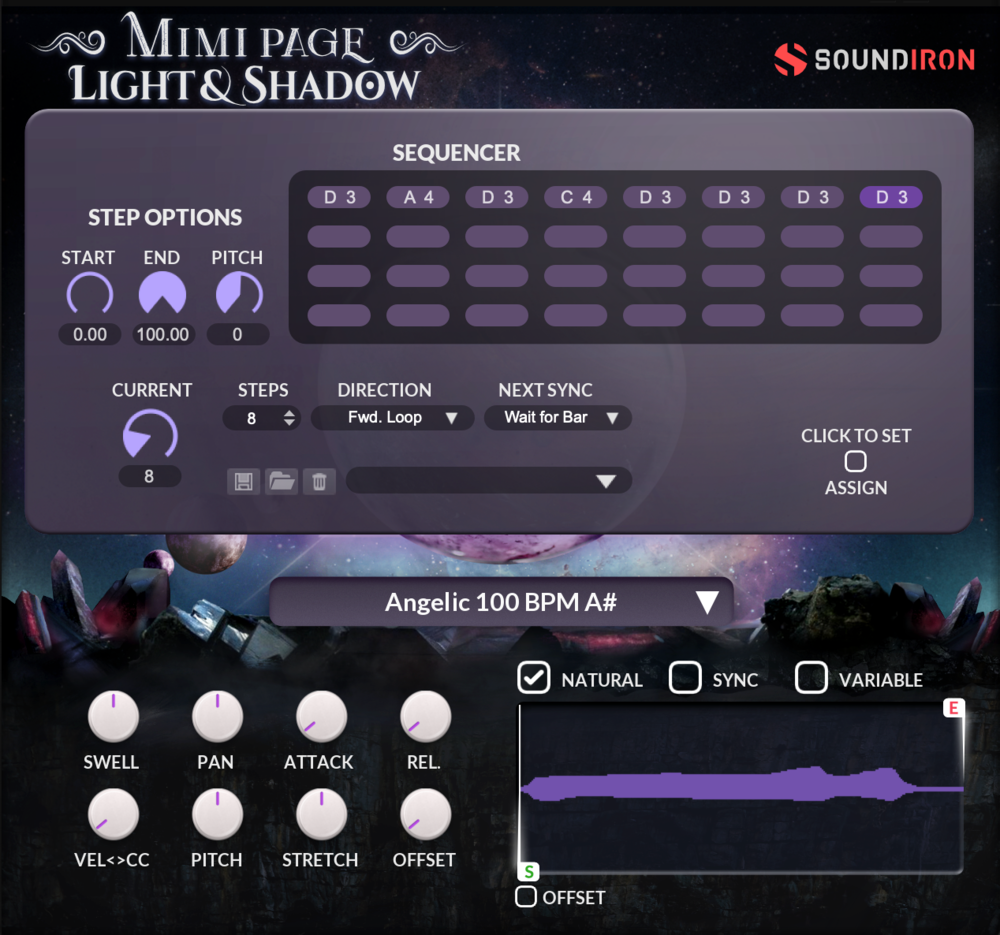Enable the VARIABLE checkbox
The height and width of the screenshot is (935, 1000).
pos(811,677)
